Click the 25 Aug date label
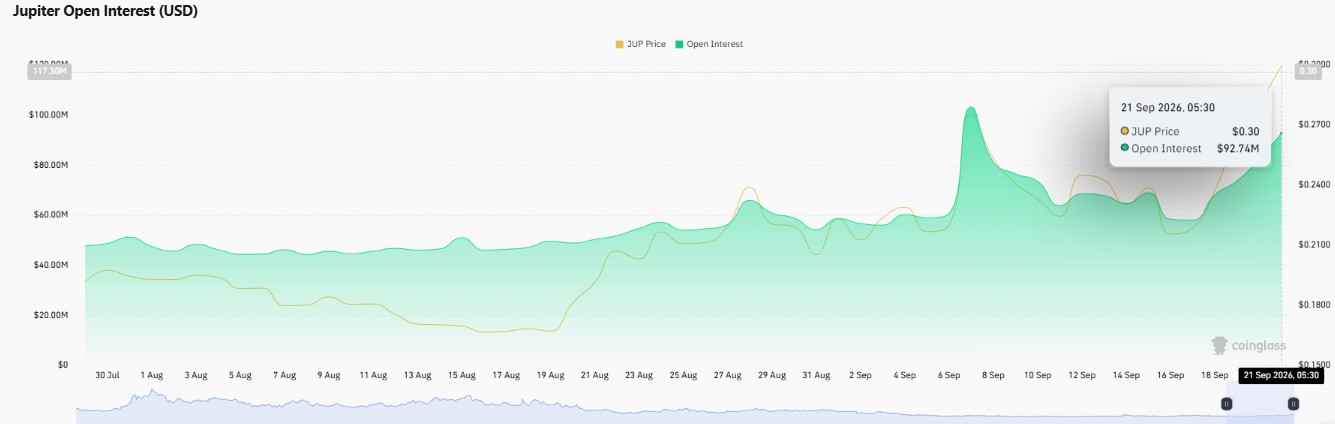The height and width of the screenshot is (424, 1335). coord(683,375)
